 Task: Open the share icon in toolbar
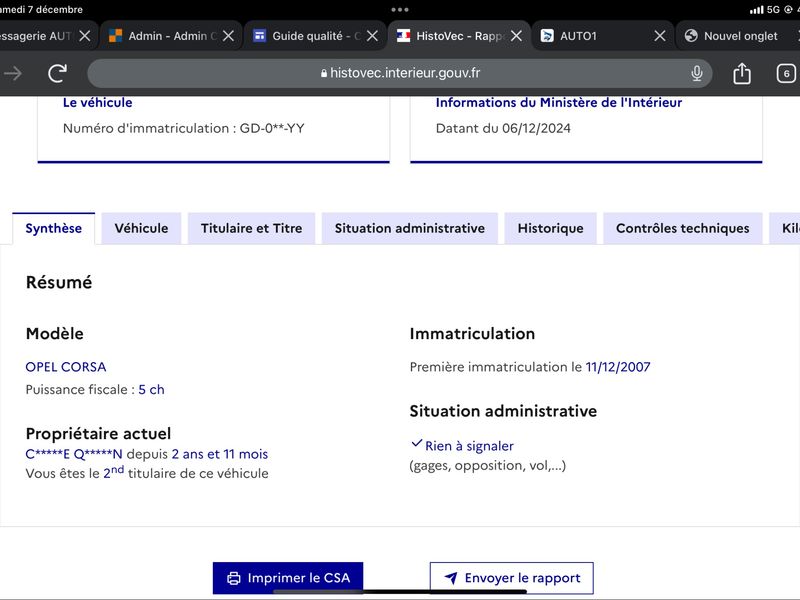tap(742, 73)
